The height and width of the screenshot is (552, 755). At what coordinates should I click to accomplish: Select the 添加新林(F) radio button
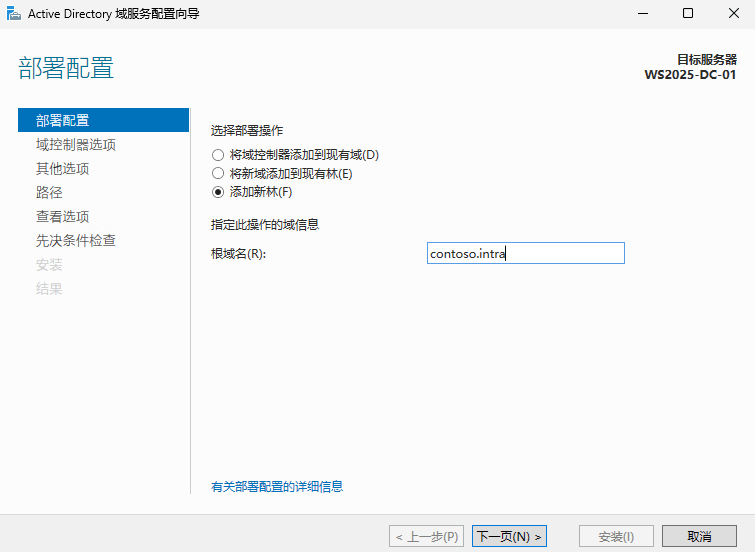pos(218,192)
